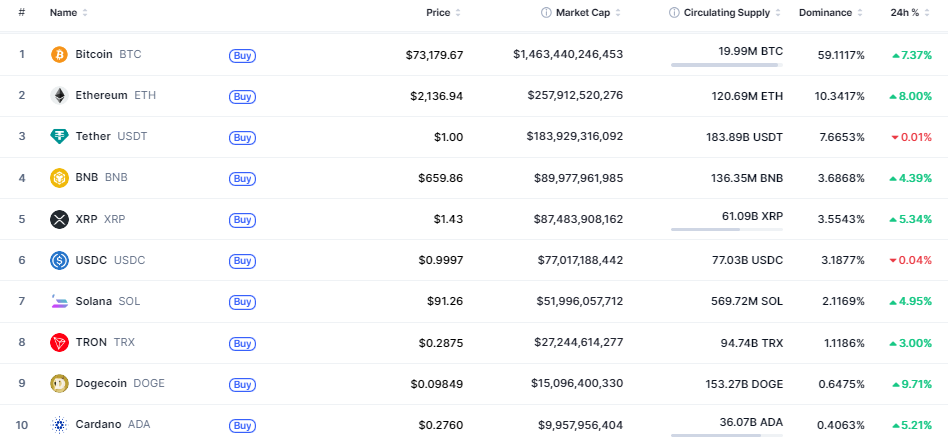Click the TRON red logo icon
Image resolution: width=948 pixels, height=441 pixels.
[x=59, y=342]
